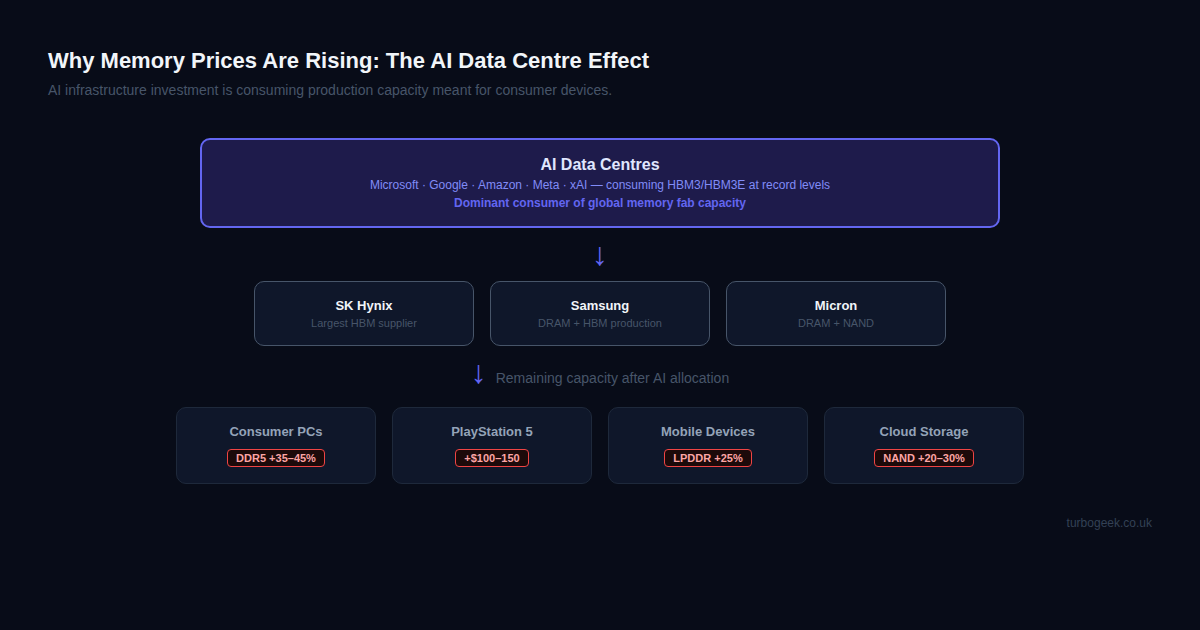Click the Remaining capacity after AI allocation label

click(612, 378)
